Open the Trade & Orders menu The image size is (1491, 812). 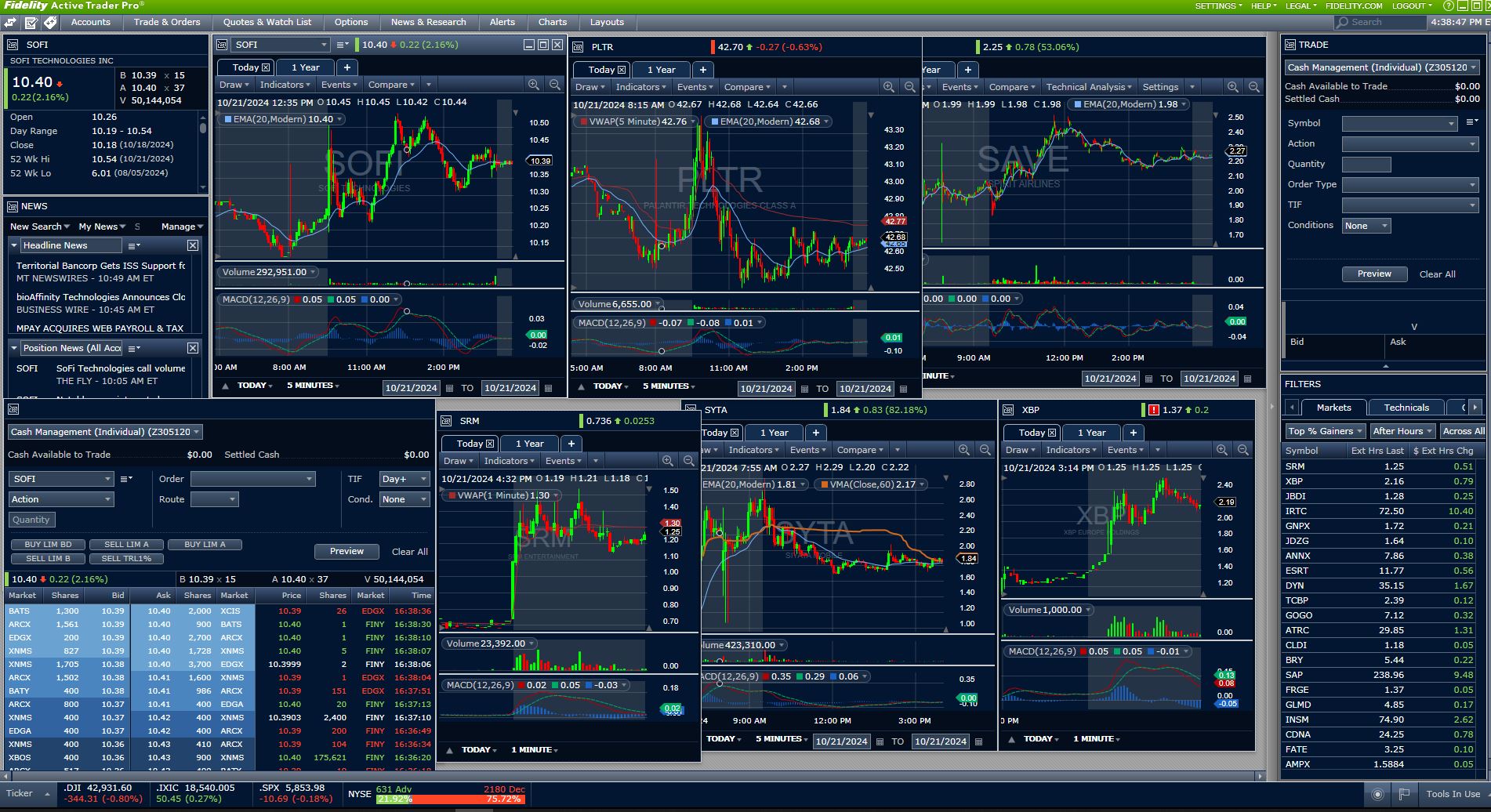click(167, 22)
